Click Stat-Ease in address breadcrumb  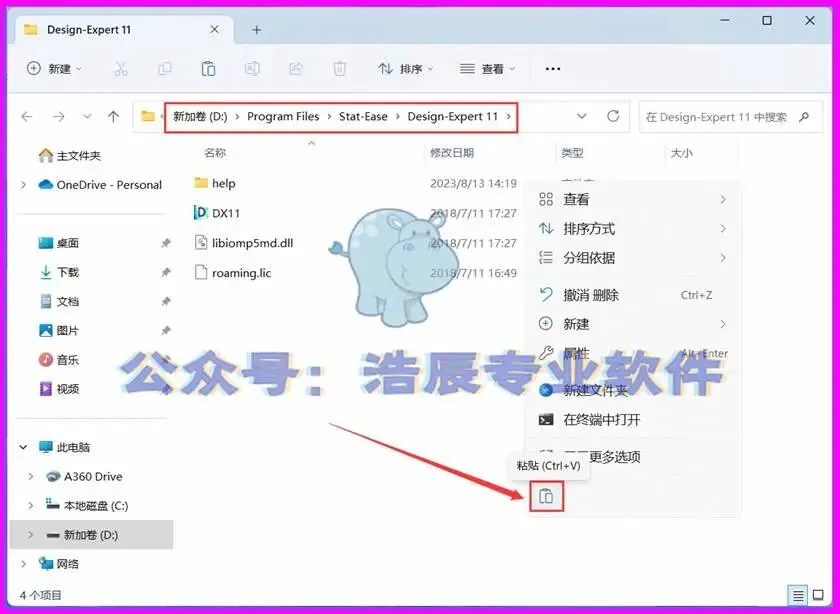(363, 116)
